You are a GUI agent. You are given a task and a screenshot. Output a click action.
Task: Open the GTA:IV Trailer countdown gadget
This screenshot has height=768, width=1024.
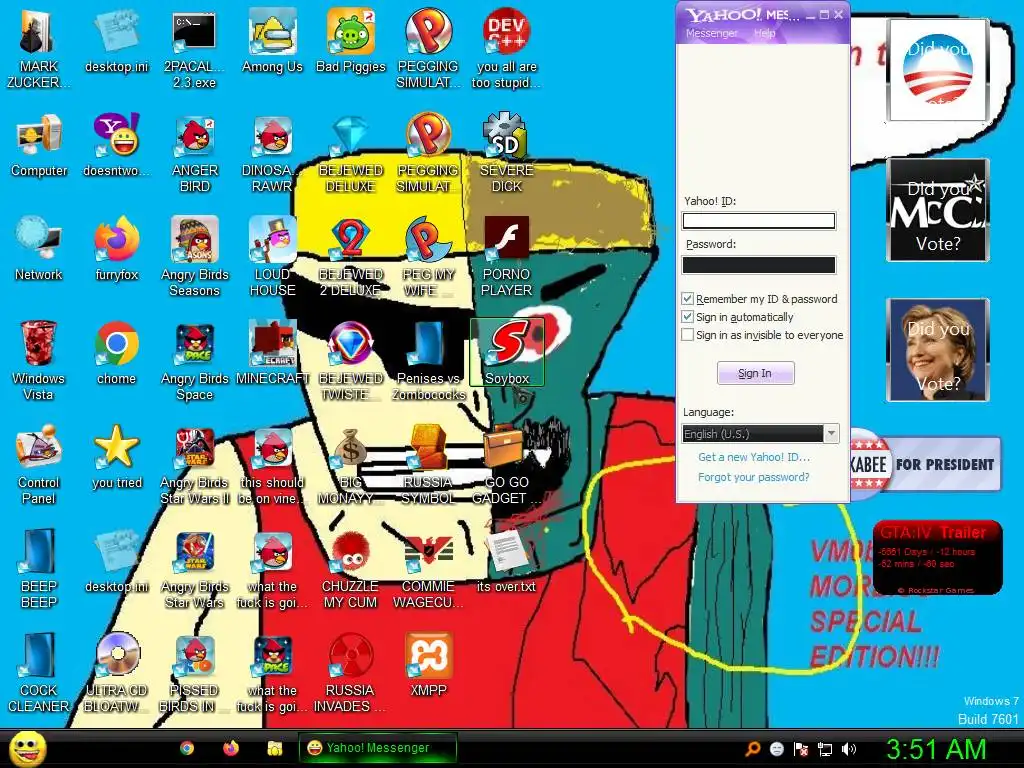pos(937,558)
